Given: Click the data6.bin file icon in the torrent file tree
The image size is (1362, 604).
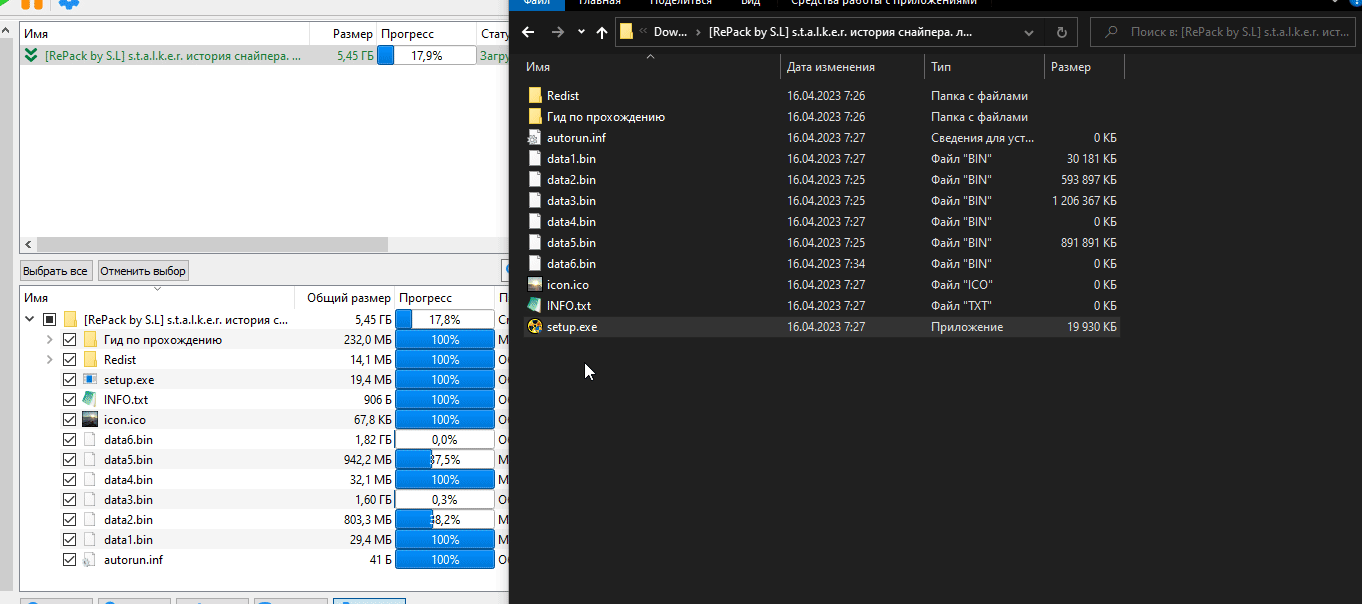Looking at the screenshot, I should 90,440.
